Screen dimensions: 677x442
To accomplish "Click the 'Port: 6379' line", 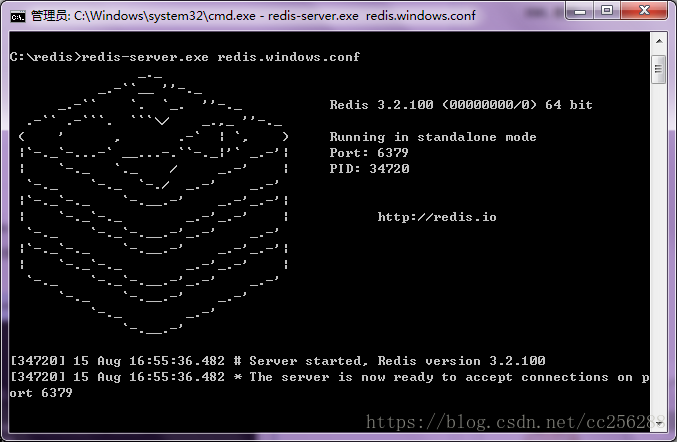I will click(369, 153).
